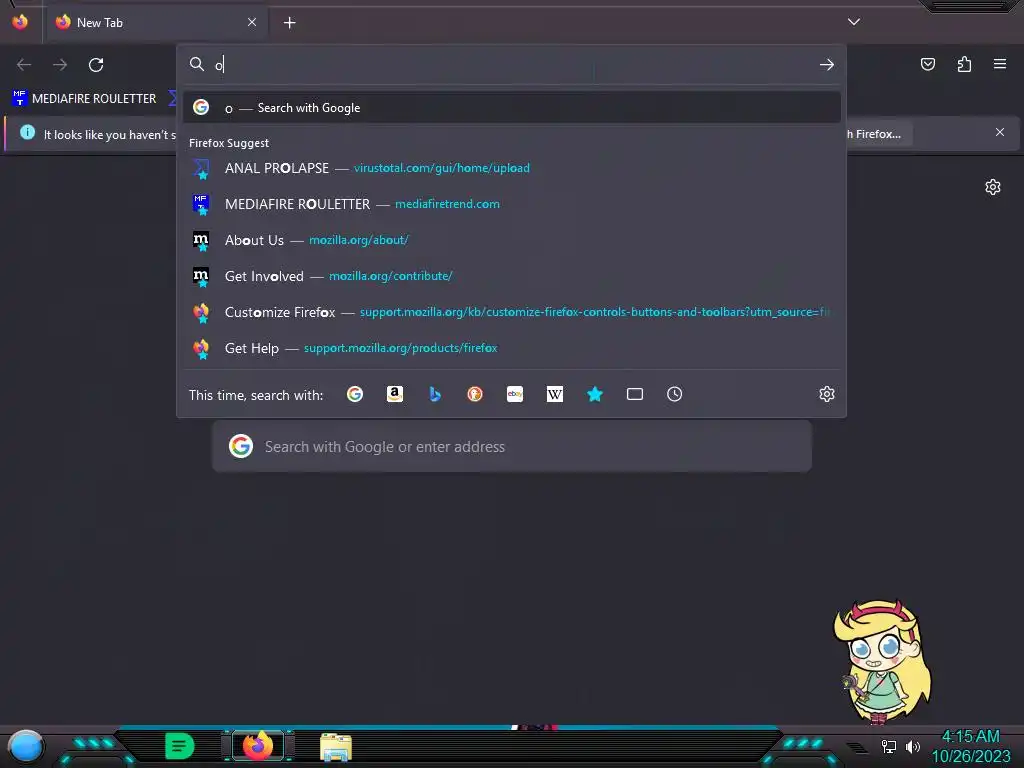Screen dimensions: 1024x768
Task: Open Get Help support.mozilla.org suggestion
Action: [511, 348]
